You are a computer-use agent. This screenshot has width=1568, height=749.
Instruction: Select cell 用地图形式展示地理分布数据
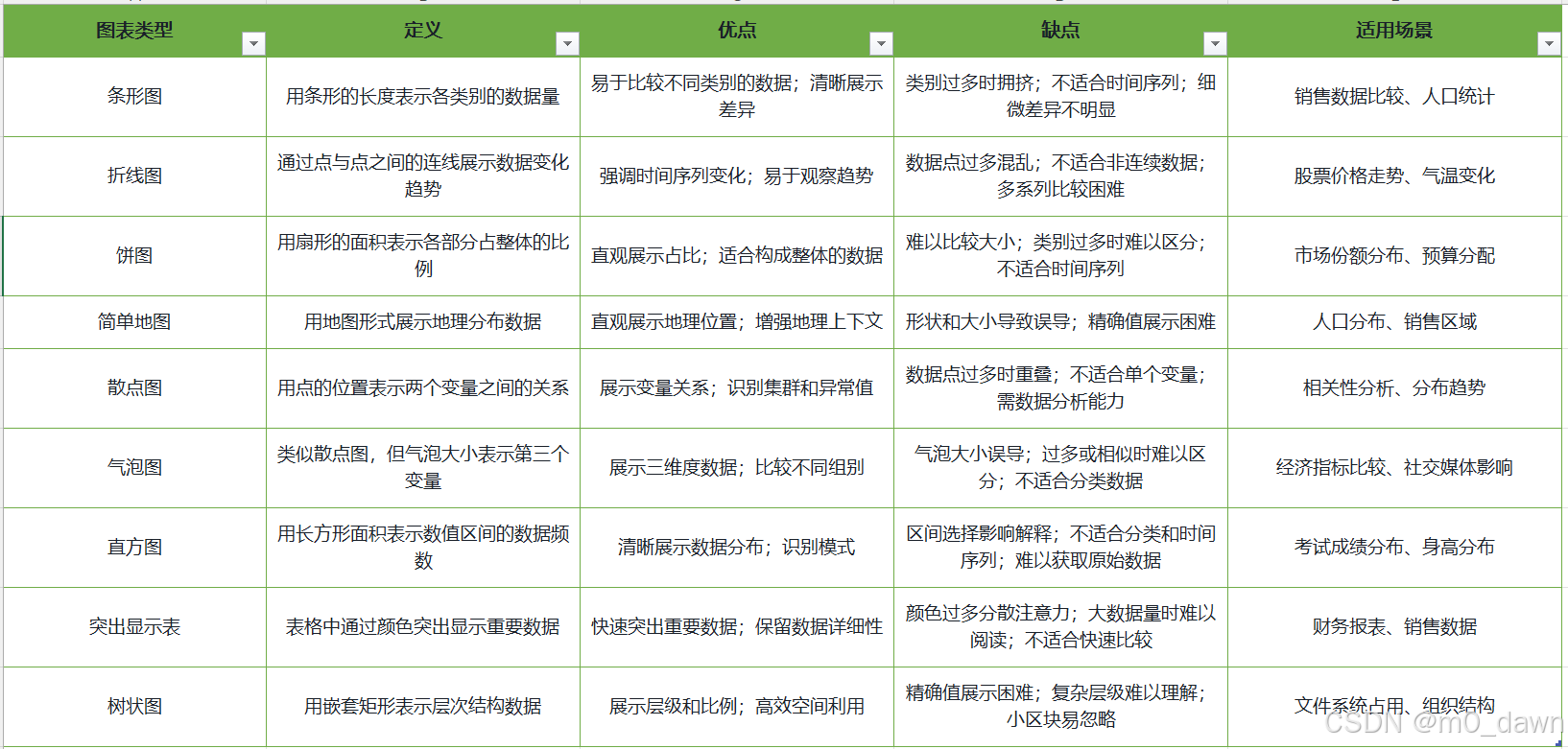click(x=423, y=322)
